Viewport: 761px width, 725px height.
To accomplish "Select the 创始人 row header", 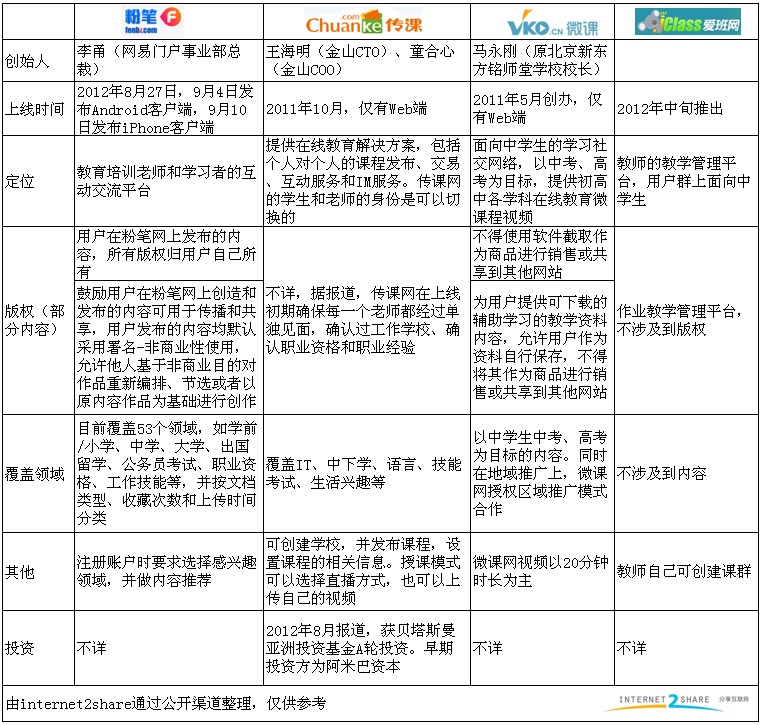I will pyautogui.click(x=38, y=61).
